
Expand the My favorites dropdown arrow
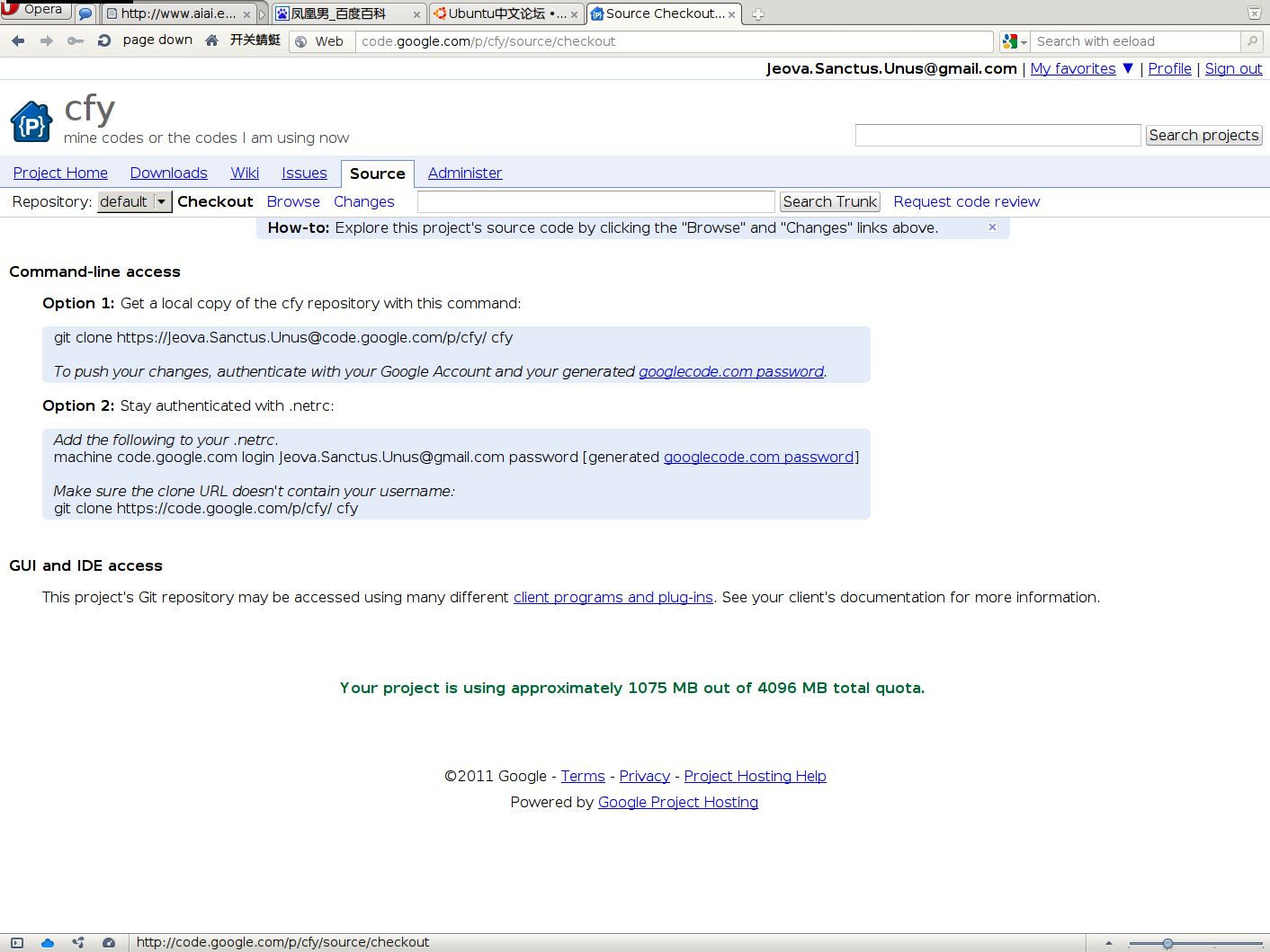point(1128,68)
